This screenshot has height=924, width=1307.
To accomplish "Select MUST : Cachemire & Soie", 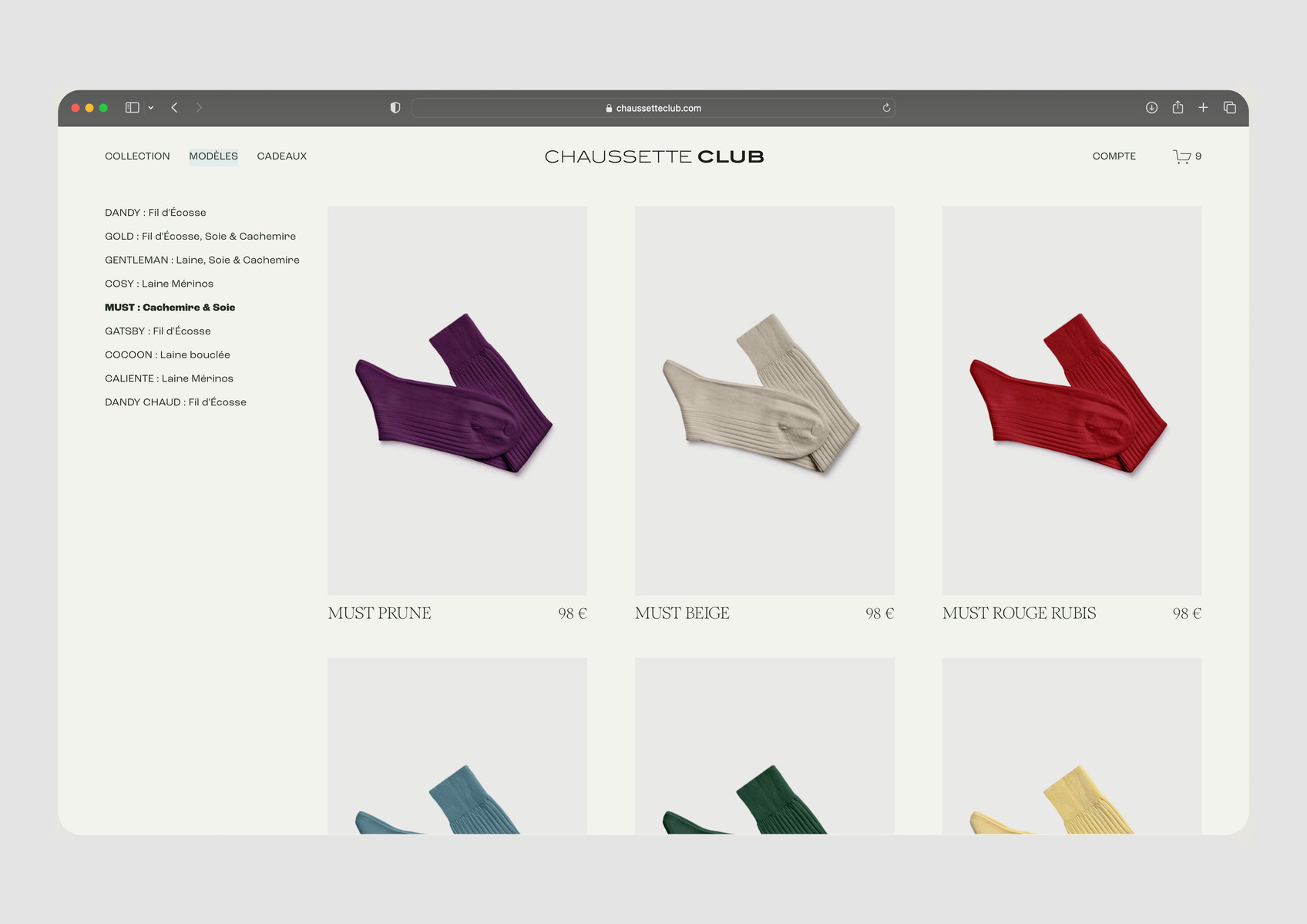I will click(x=170, y=307).
